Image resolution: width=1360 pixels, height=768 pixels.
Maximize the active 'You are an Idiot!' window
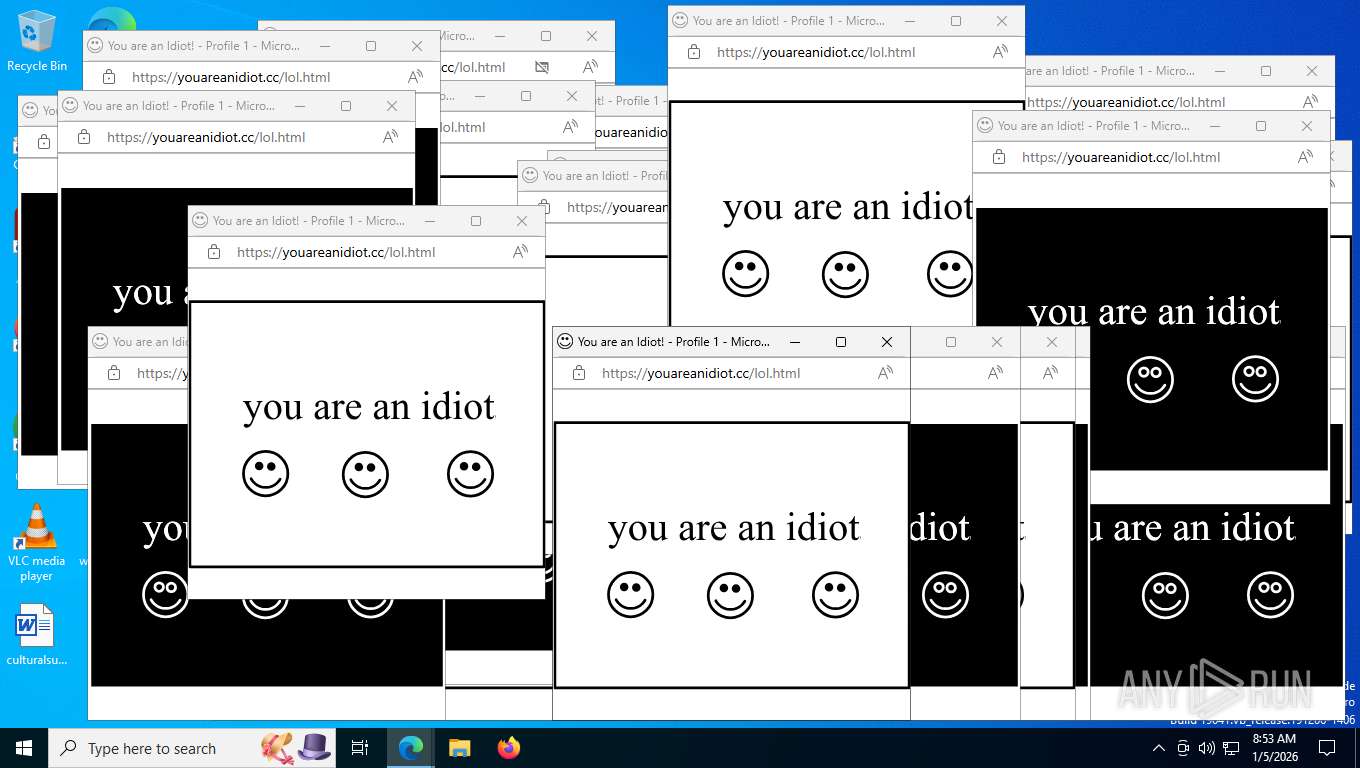841,341
